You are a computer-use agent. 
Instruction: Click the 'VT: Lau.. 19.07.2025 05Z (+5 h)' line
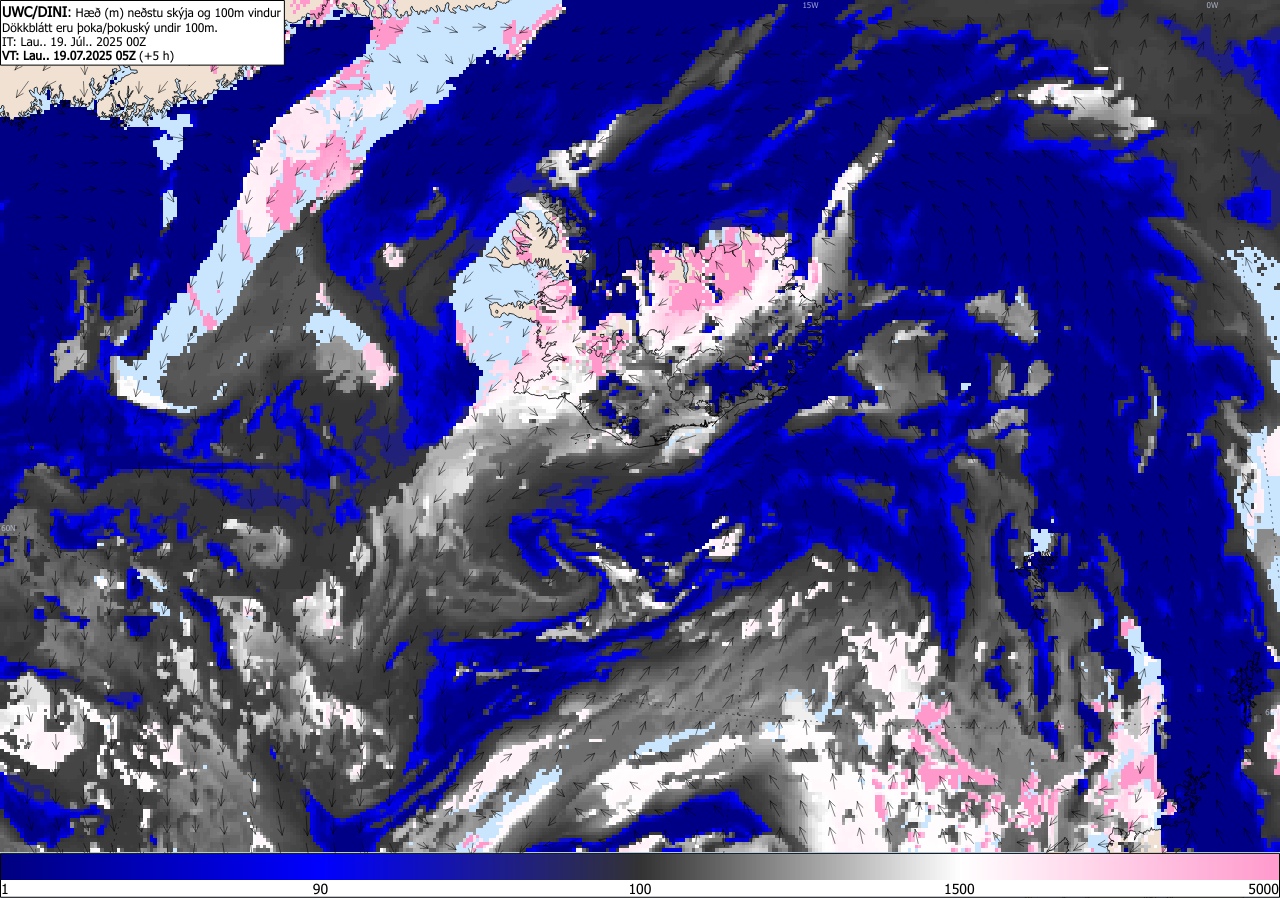point(88,56)
